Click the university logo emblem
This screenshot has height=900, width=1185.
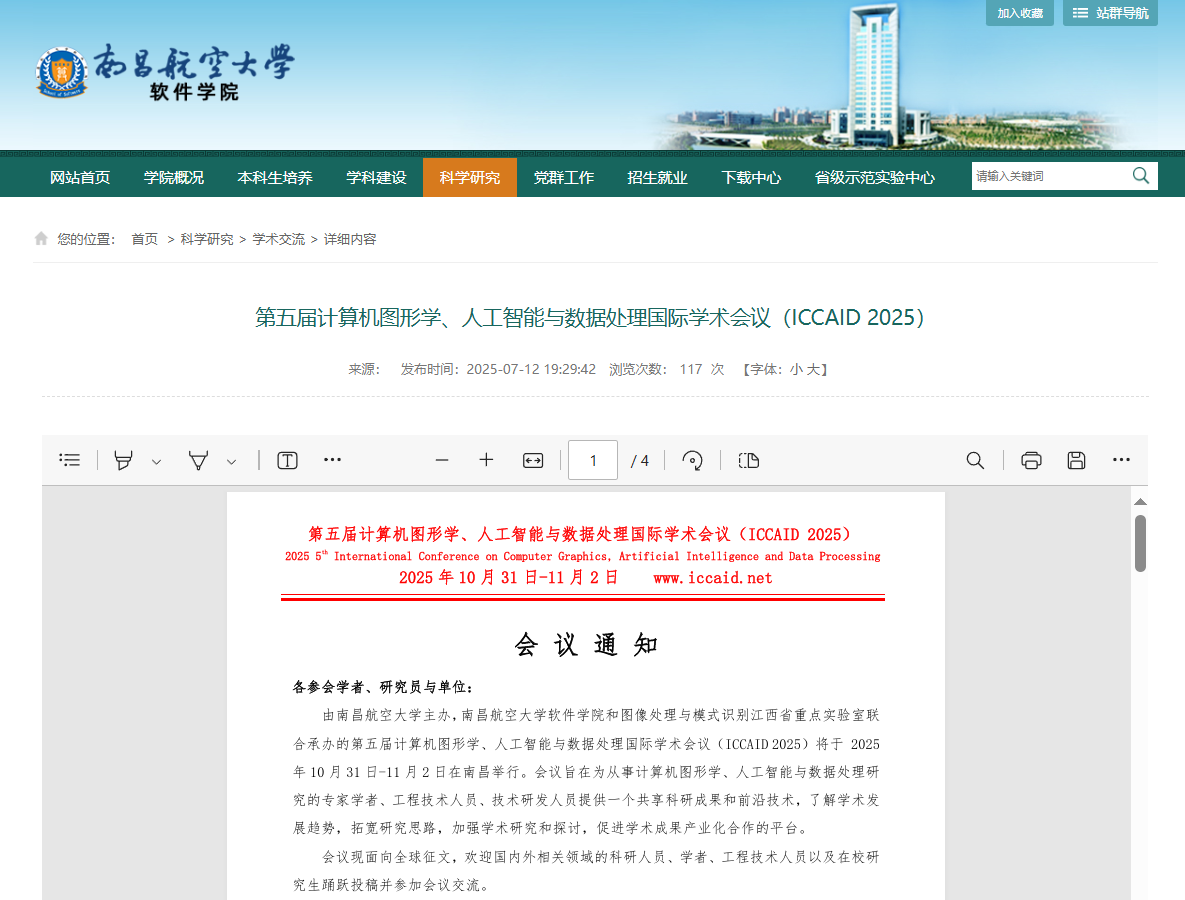pos(62,73)
